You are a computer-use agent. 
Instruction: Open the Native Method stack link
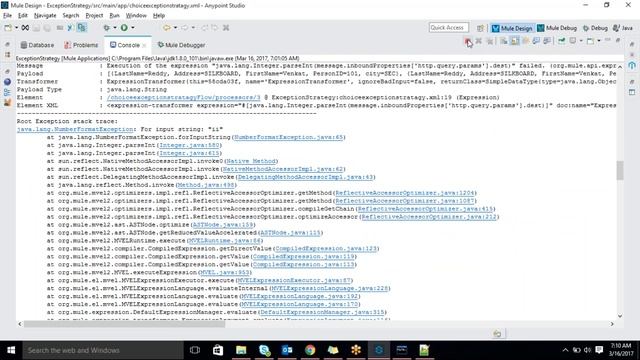pos(251,161)
